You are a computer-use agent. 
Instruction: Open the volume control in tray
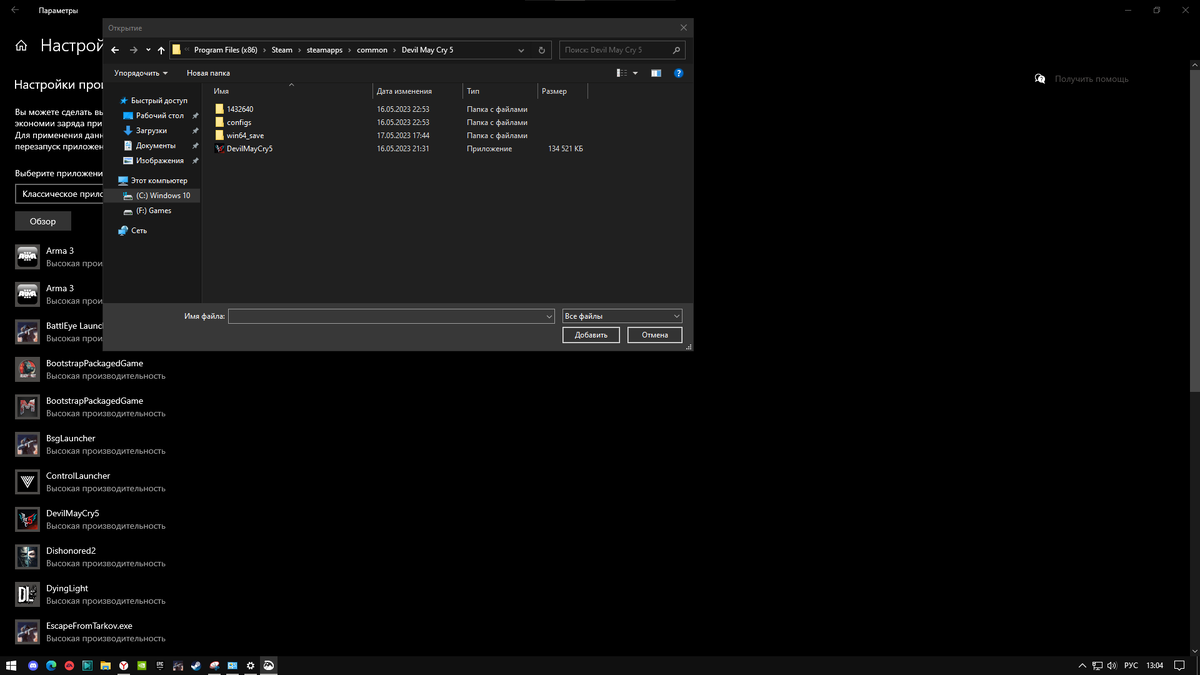pos(1113,665)
